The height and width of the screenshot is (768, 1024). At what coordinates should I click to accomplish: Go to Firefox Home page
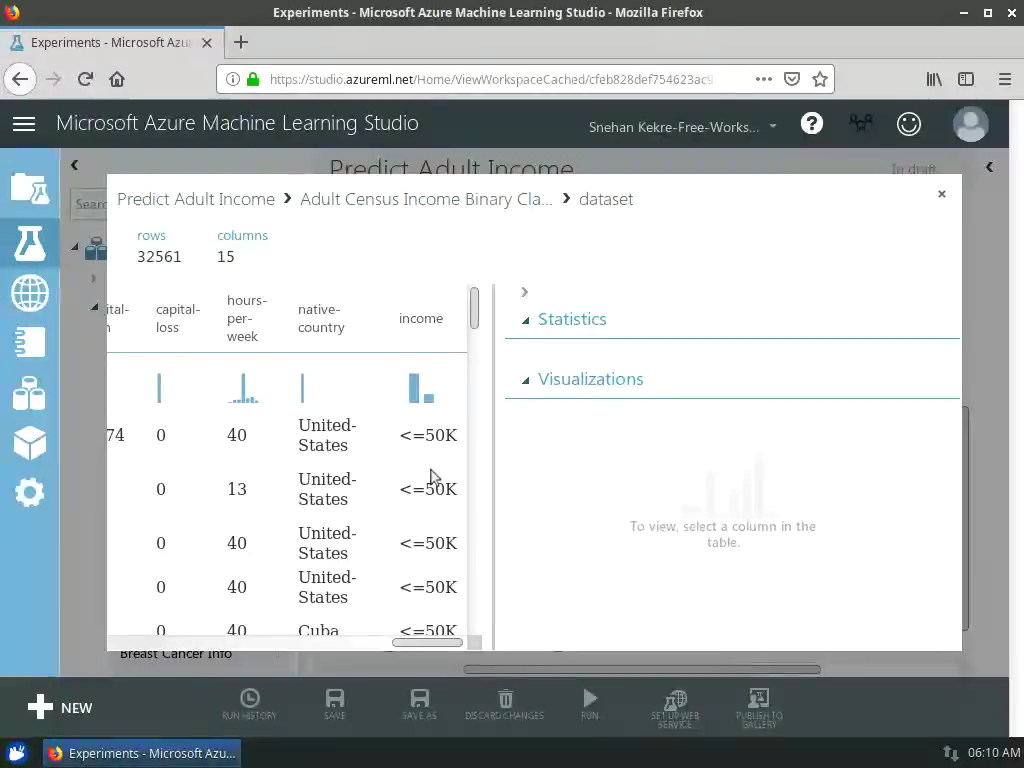pyautogui.click(x=117, y=80)
